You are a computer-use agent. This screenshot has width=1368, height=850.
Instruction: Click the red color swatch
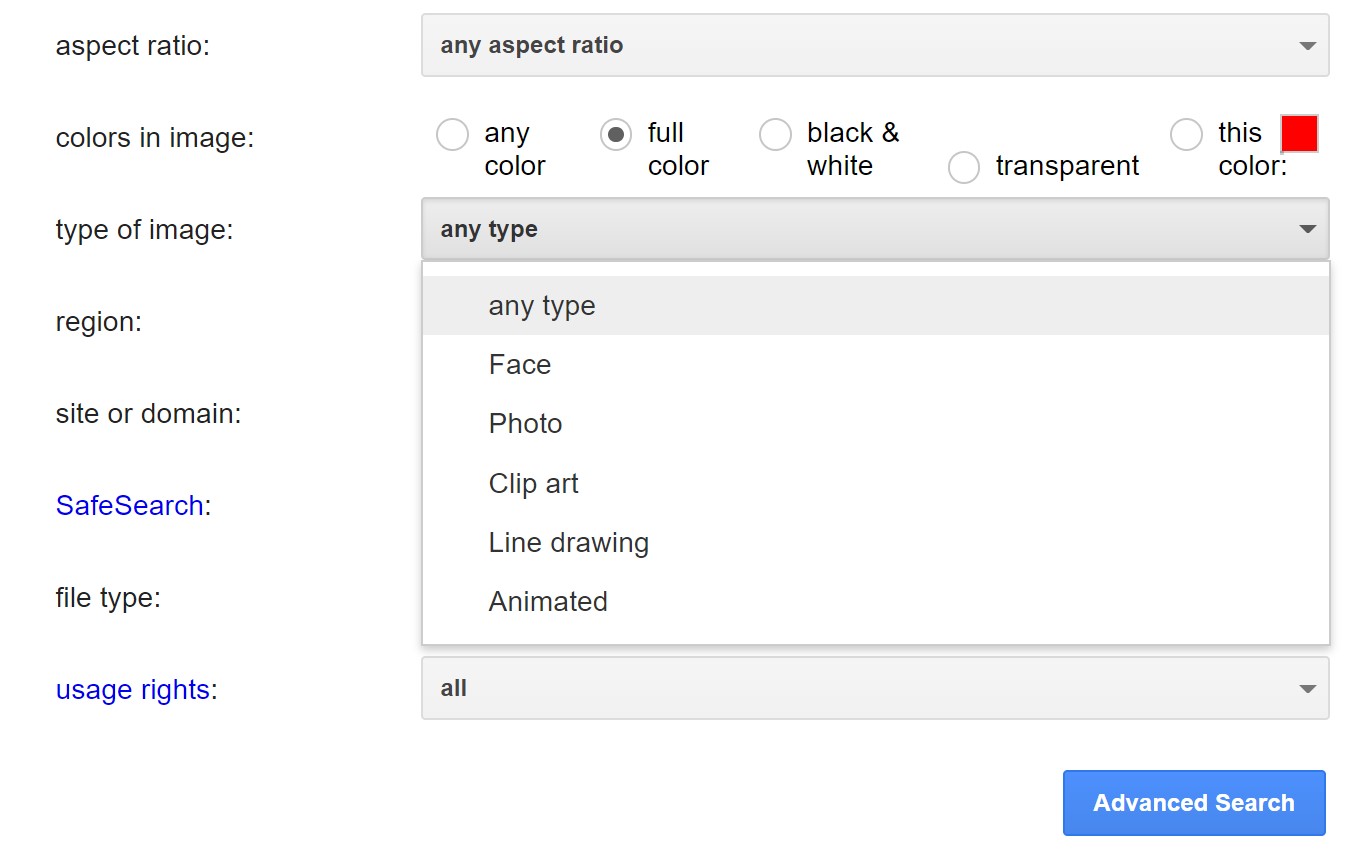tap(1299, 133)
